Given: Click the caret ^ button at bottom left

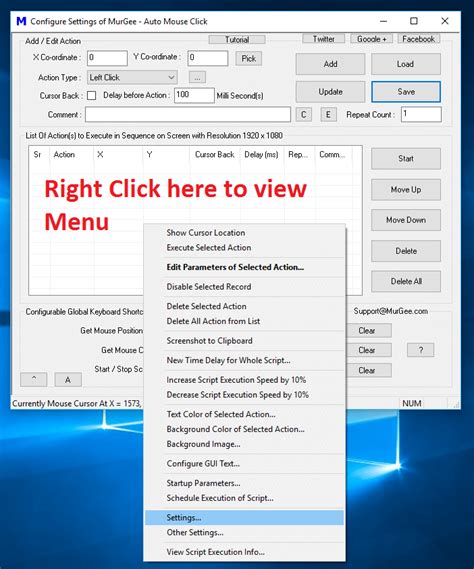Looking at the screenshot, I should (x=34, y=380).
